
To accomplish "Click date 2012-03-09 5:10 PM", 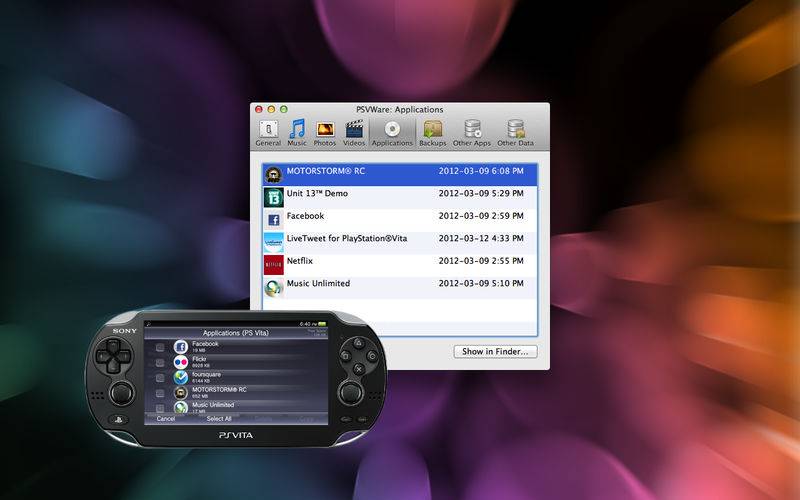I will (481, 283).
